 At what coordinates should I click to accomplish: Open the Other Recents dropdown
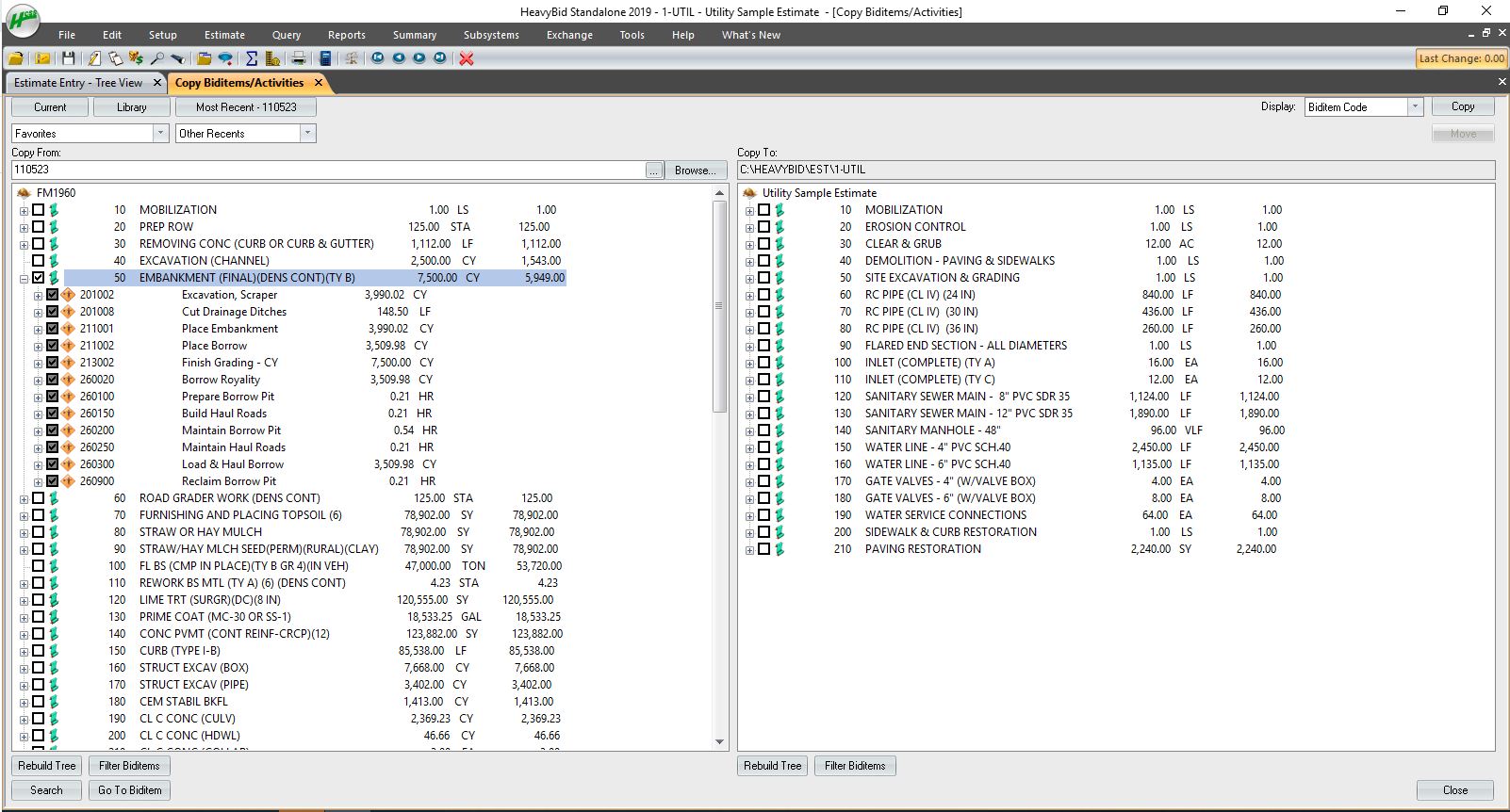(307, 134)
